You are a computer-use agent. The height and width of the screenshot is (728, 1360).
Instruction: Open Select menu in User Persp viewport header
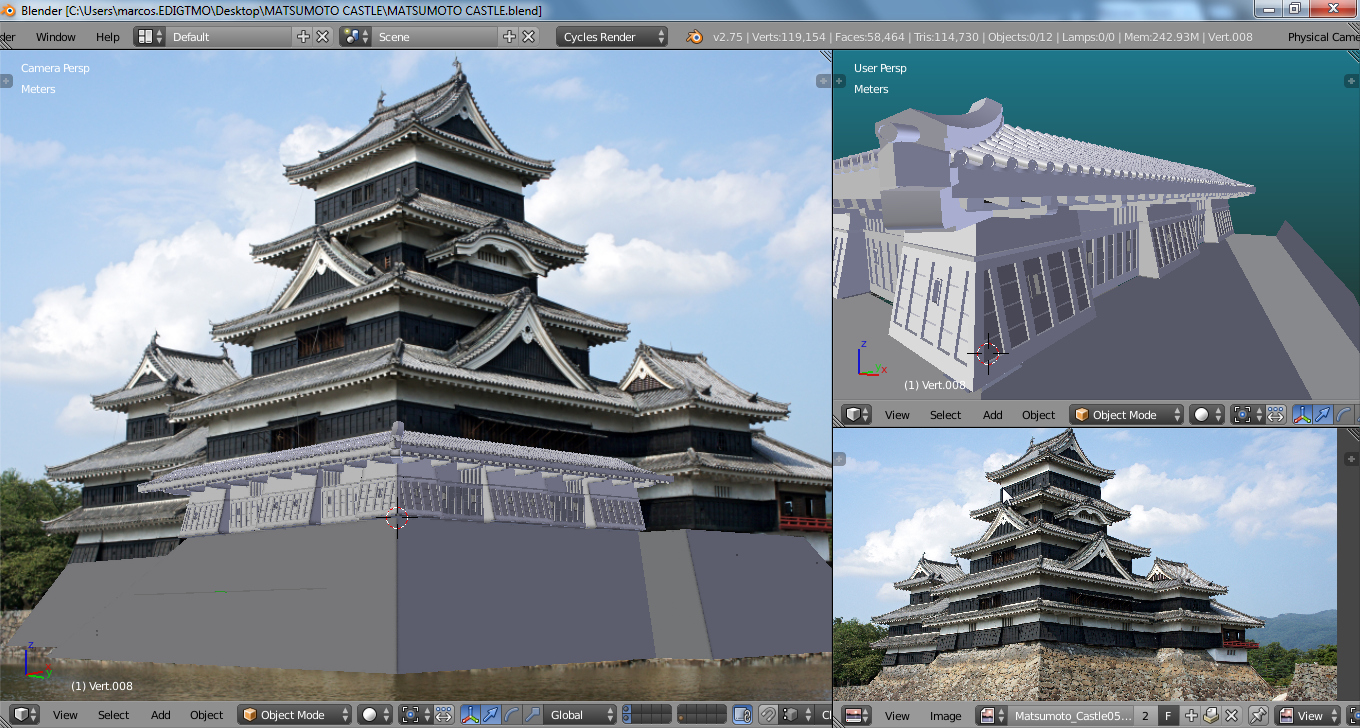pos(945,415)
